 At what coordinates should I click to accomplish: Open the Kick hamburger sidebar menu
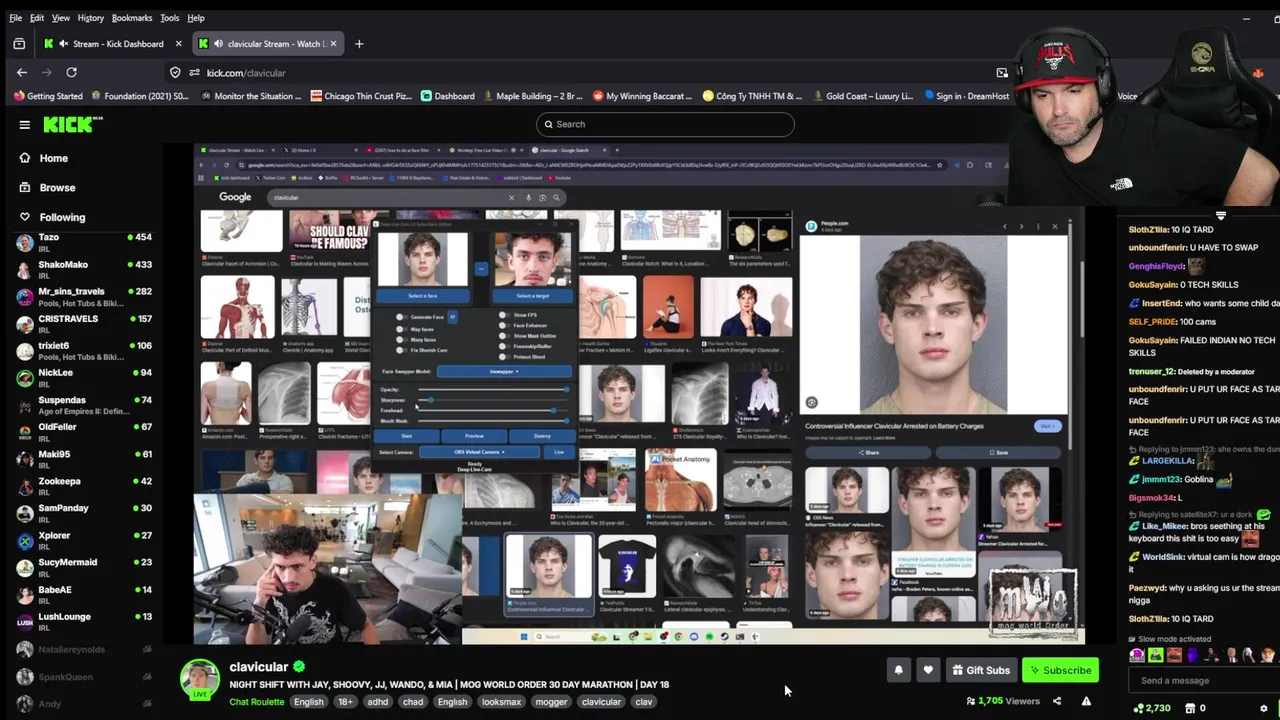click(x=24, y=124)
